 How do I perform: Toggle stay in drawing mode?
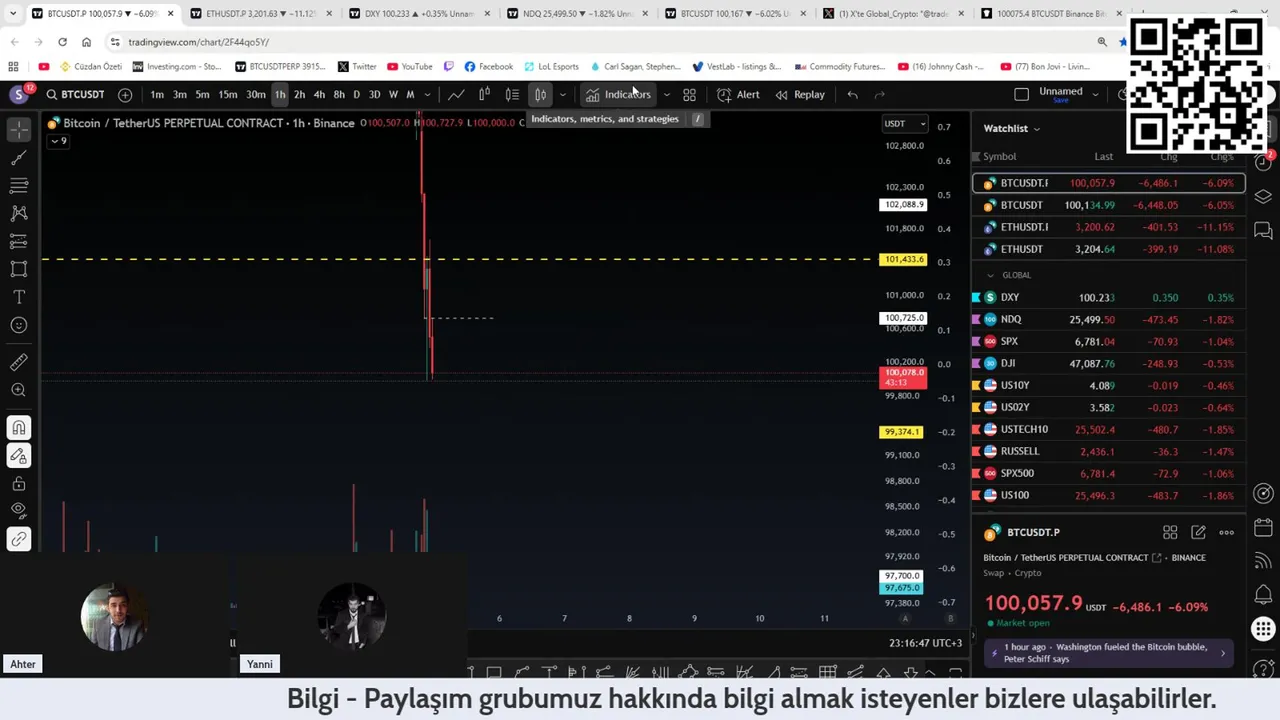pyautogui.click(x=18, y=456)
